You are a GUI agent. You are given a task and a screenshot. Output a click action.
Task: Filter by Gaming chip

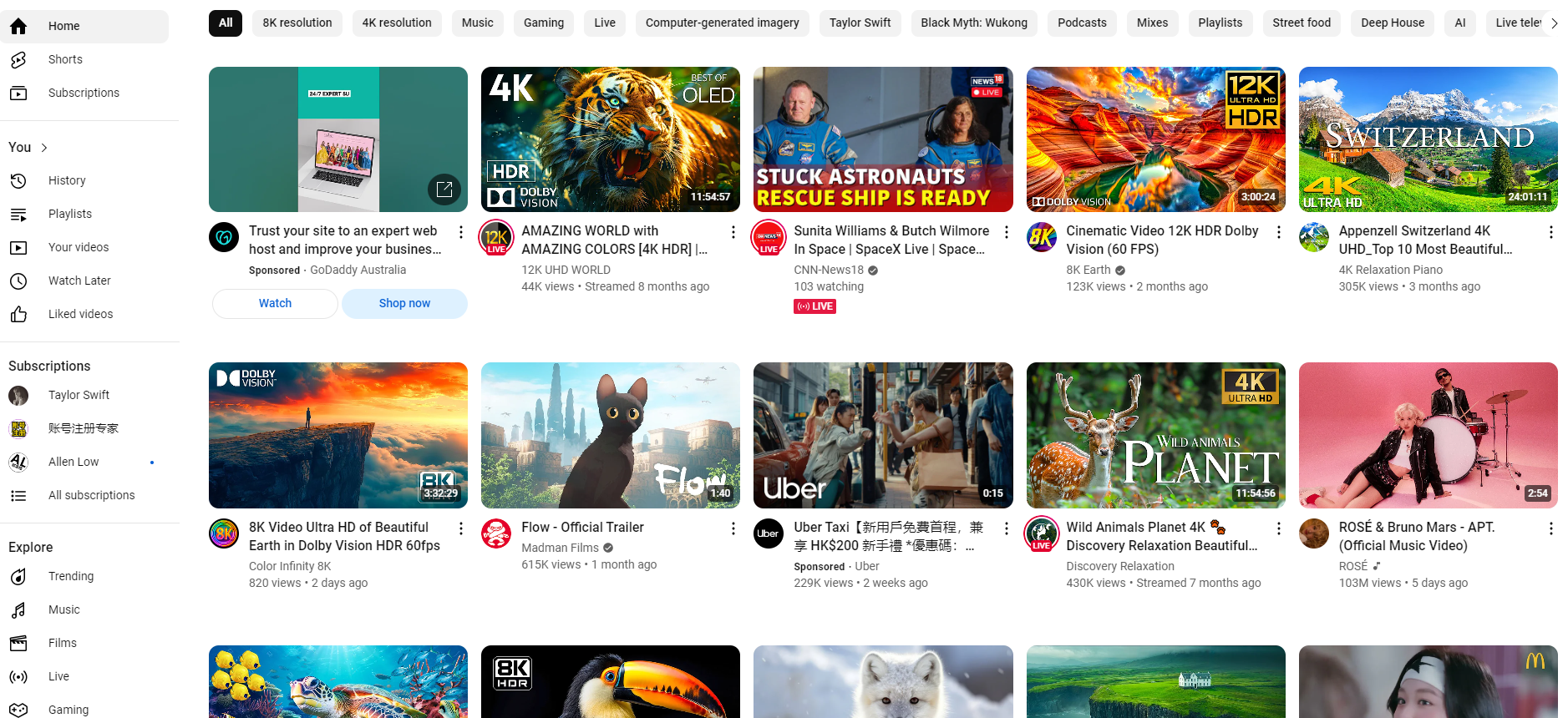544,23
